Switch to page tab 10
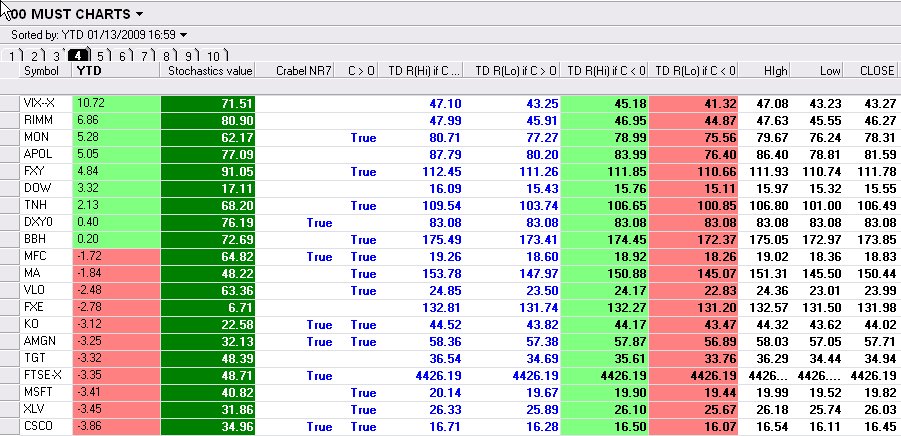The height and width of the screenshot is (436, 901). (214, 56)
